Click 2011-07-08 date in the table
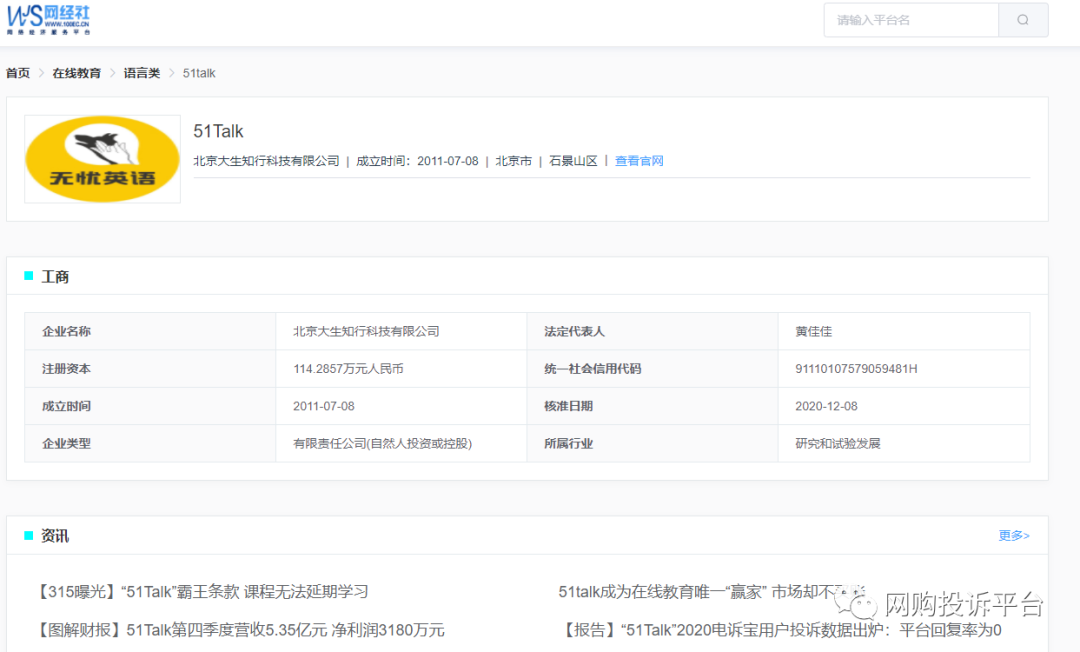The height and width of the screenshot is (652, 1080). pos(324,406)
